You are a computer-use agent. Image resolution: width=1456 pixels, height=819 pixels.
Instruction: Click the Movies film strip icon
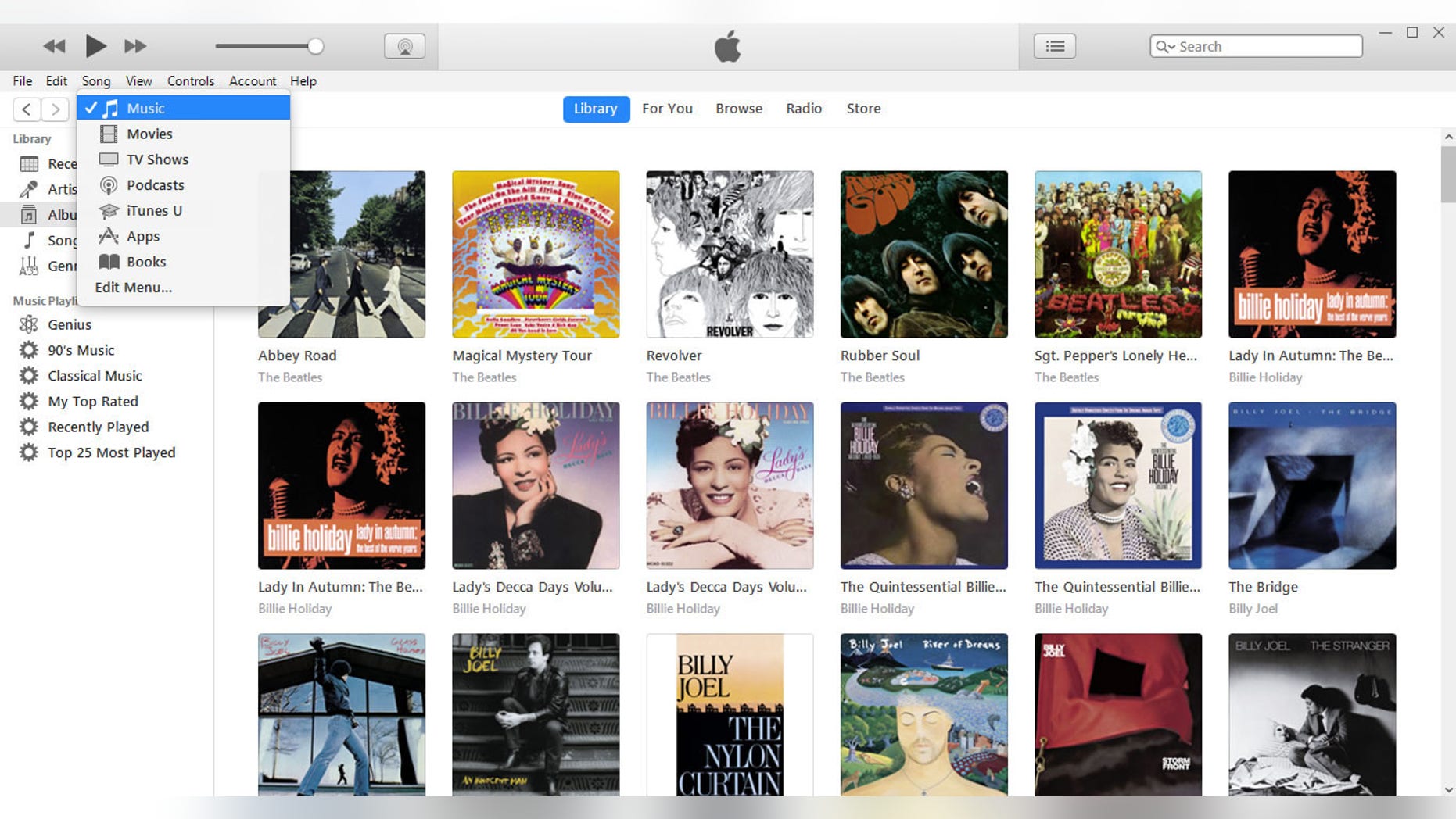[x=109, y=134]
